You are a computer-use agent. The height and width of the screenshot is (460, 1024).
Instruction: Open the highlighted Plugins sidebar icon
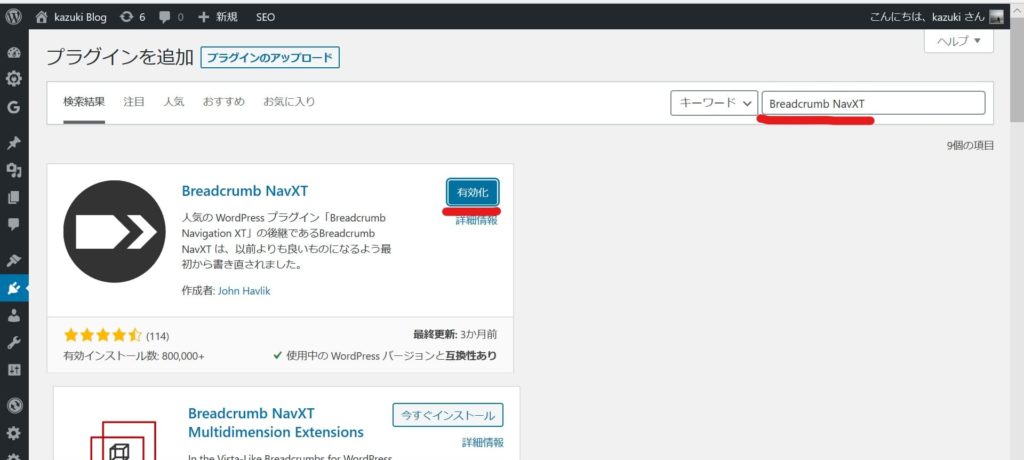14,288
